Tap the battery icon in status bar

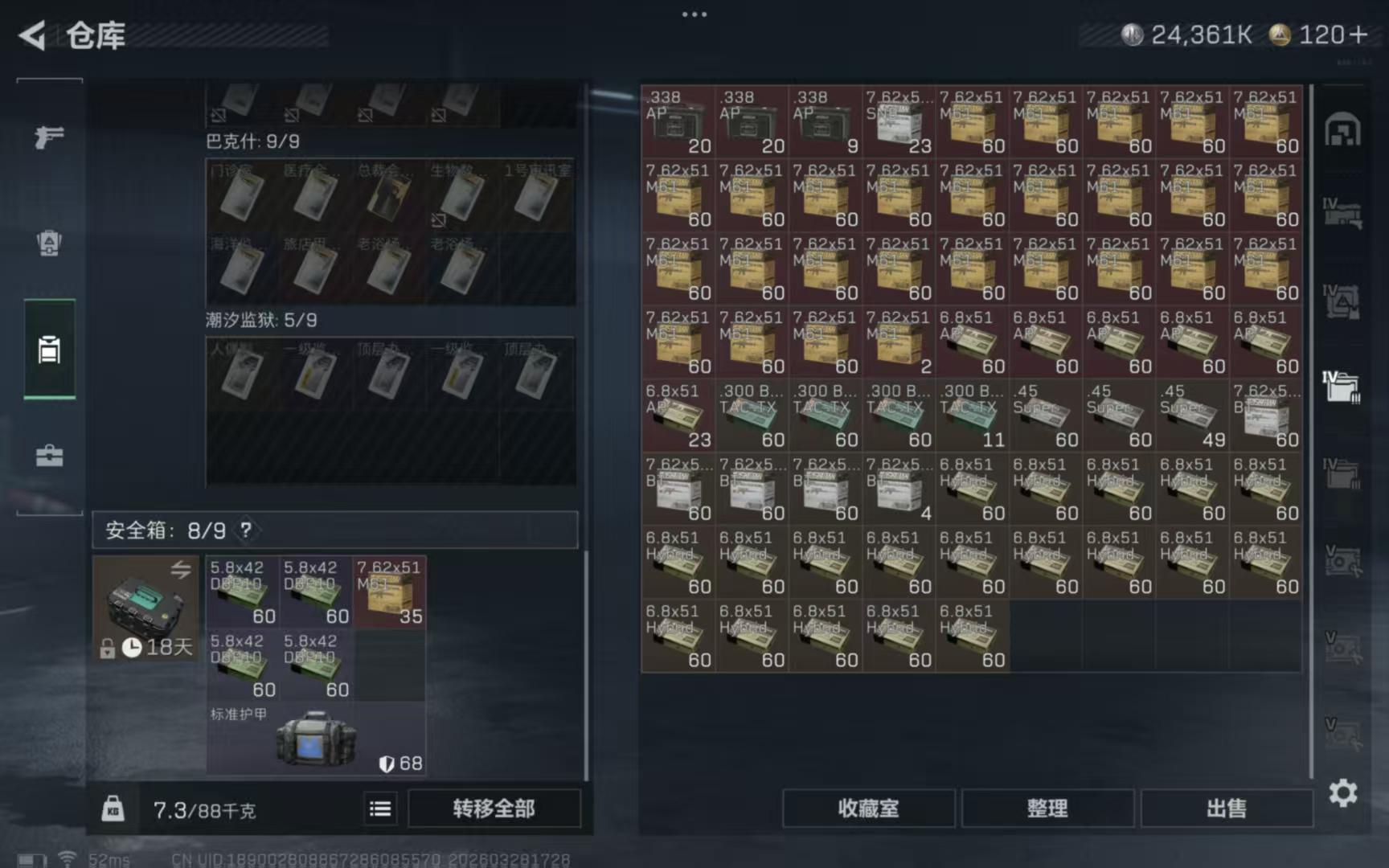[31, 860]
